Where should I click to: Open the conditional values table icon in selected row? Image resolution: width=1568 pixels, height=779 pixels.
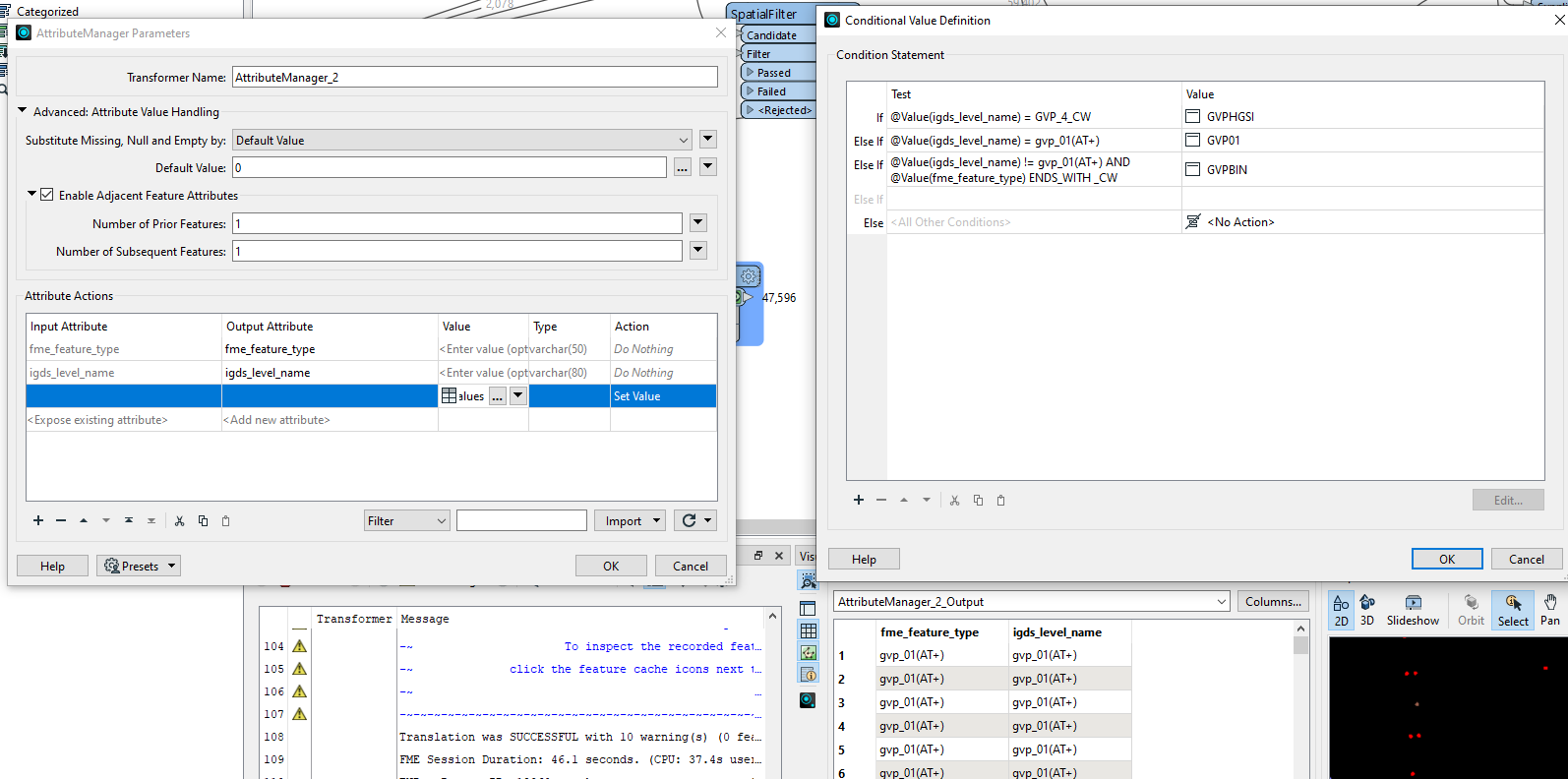point(449,396)
